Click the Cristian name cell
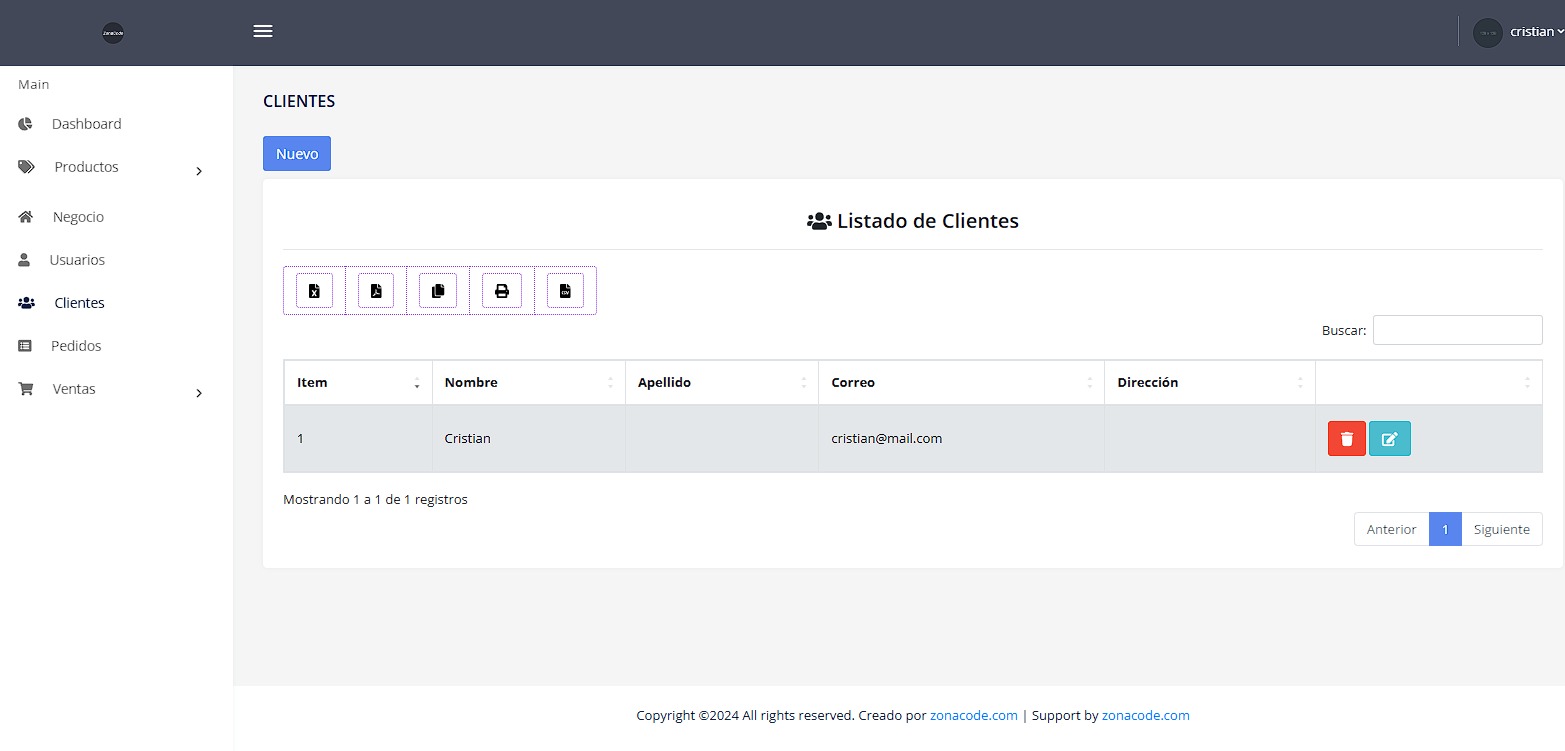Viewport: 1565px width, 751px height. point(529,438)
